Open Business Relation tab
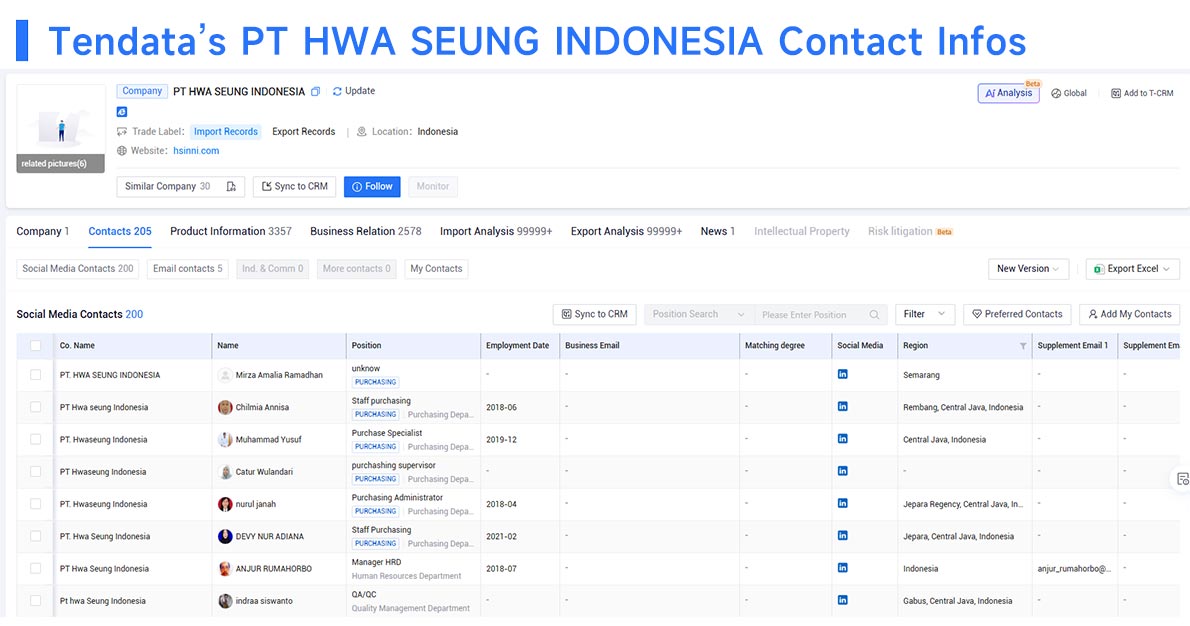This screenshot has height=626, width=1190. 366,231
